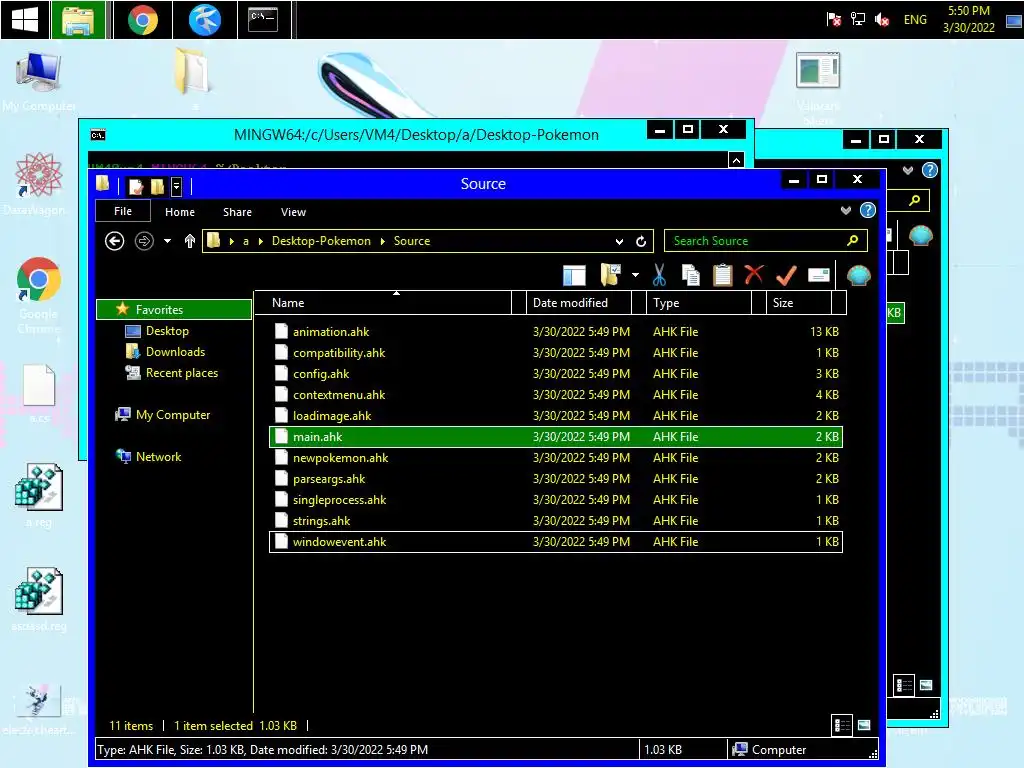
Task: Click the New Folder quick access icon
Action: pyautogui.click(x=157, y=187)
